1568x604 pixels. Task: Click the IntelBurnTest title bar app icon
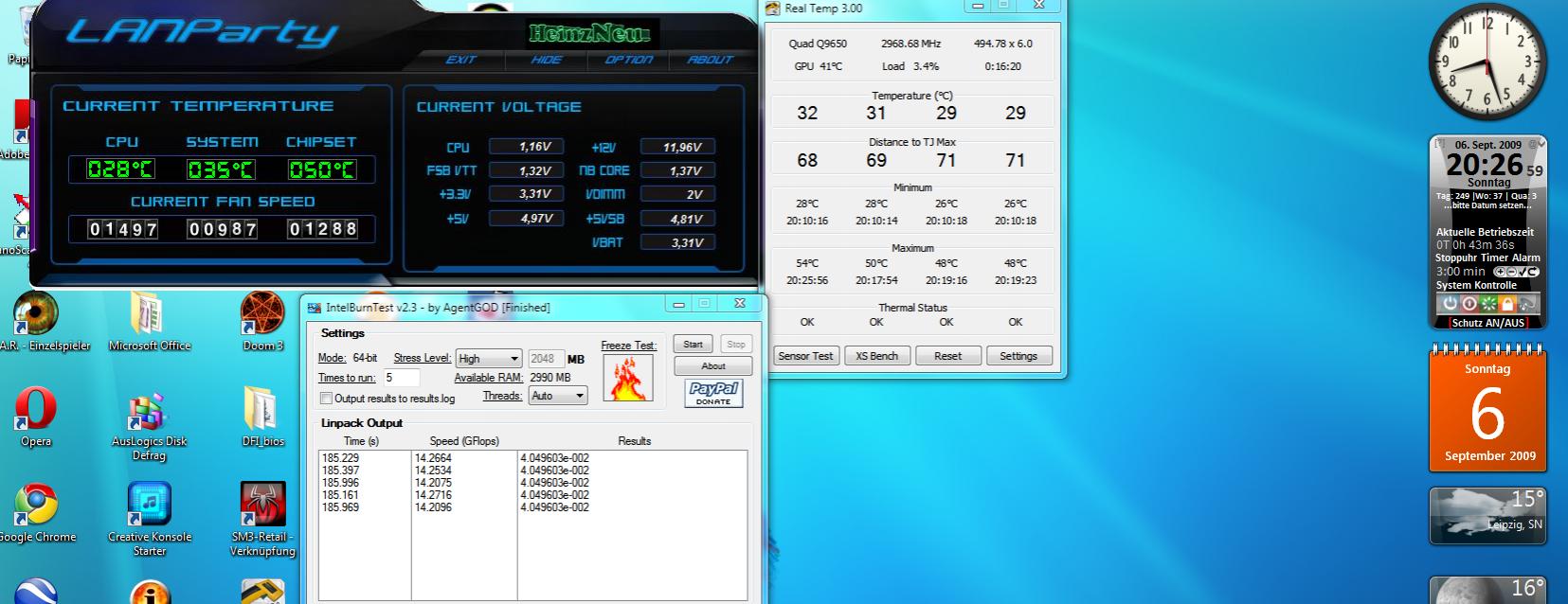315,307
